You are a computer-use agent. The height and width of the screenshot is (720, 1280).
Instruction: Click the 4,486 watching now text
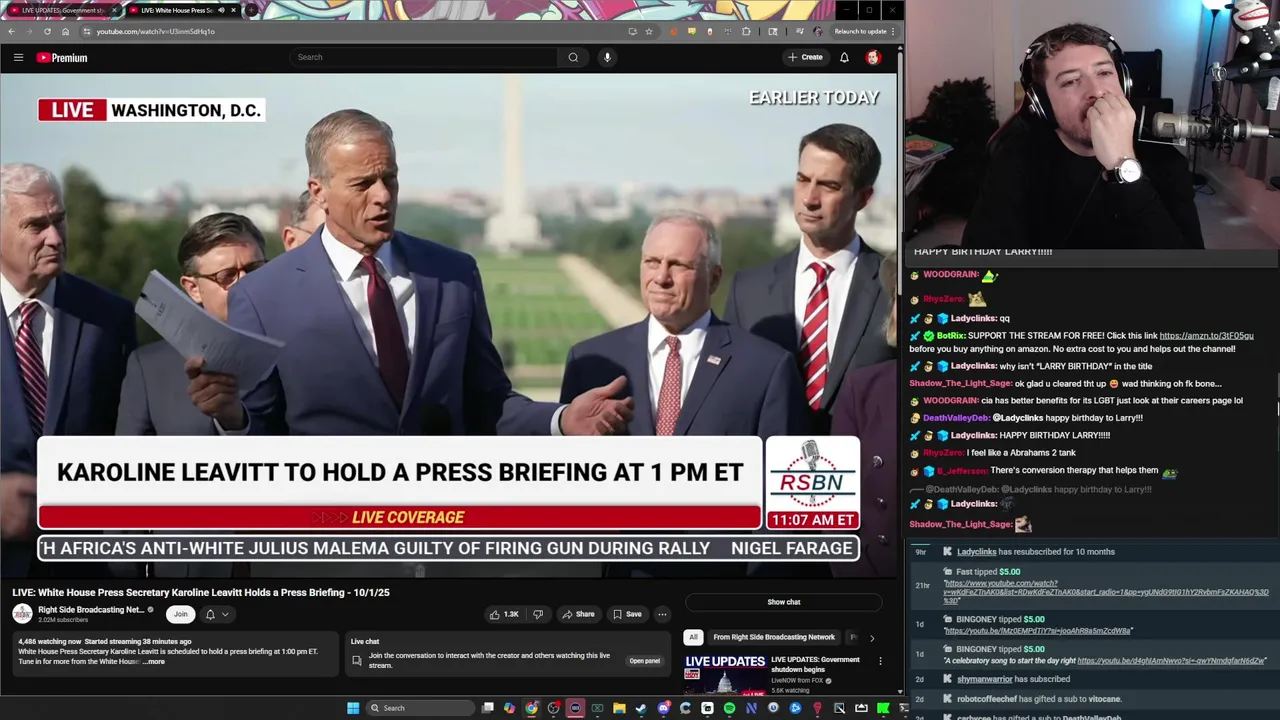(49, 641)
